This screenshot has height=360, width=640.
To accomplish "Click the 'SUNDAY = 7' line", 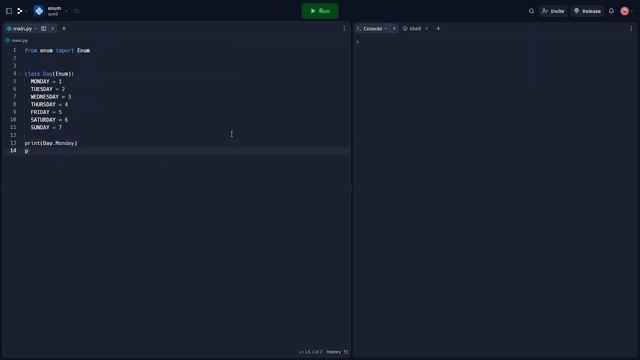I will [x=46, y=127].
